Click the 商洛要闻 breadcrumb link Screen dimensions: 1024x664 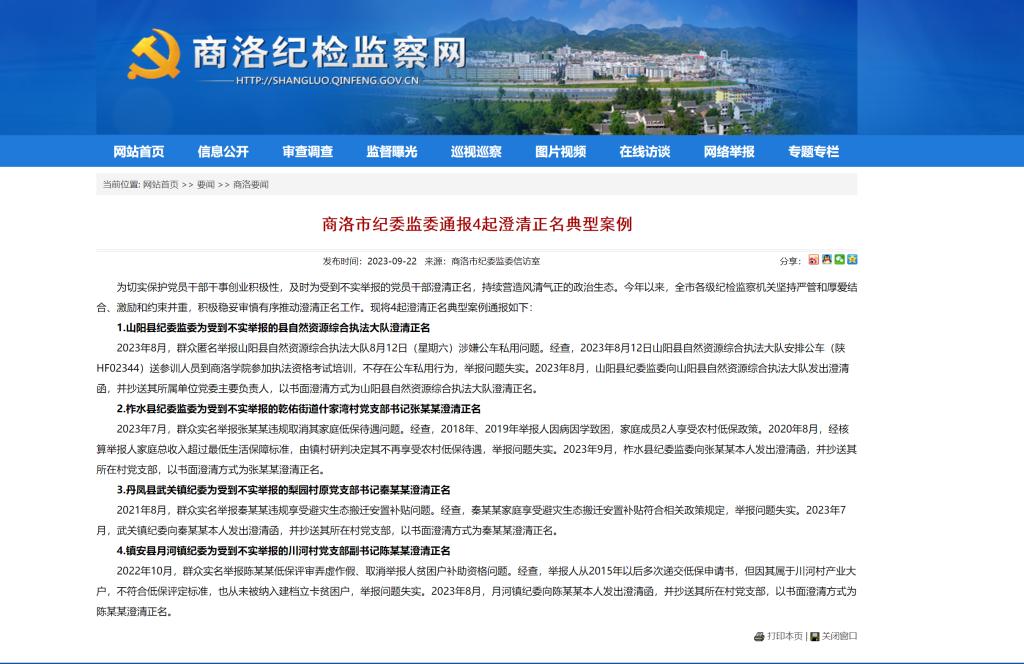coord(251,185)
